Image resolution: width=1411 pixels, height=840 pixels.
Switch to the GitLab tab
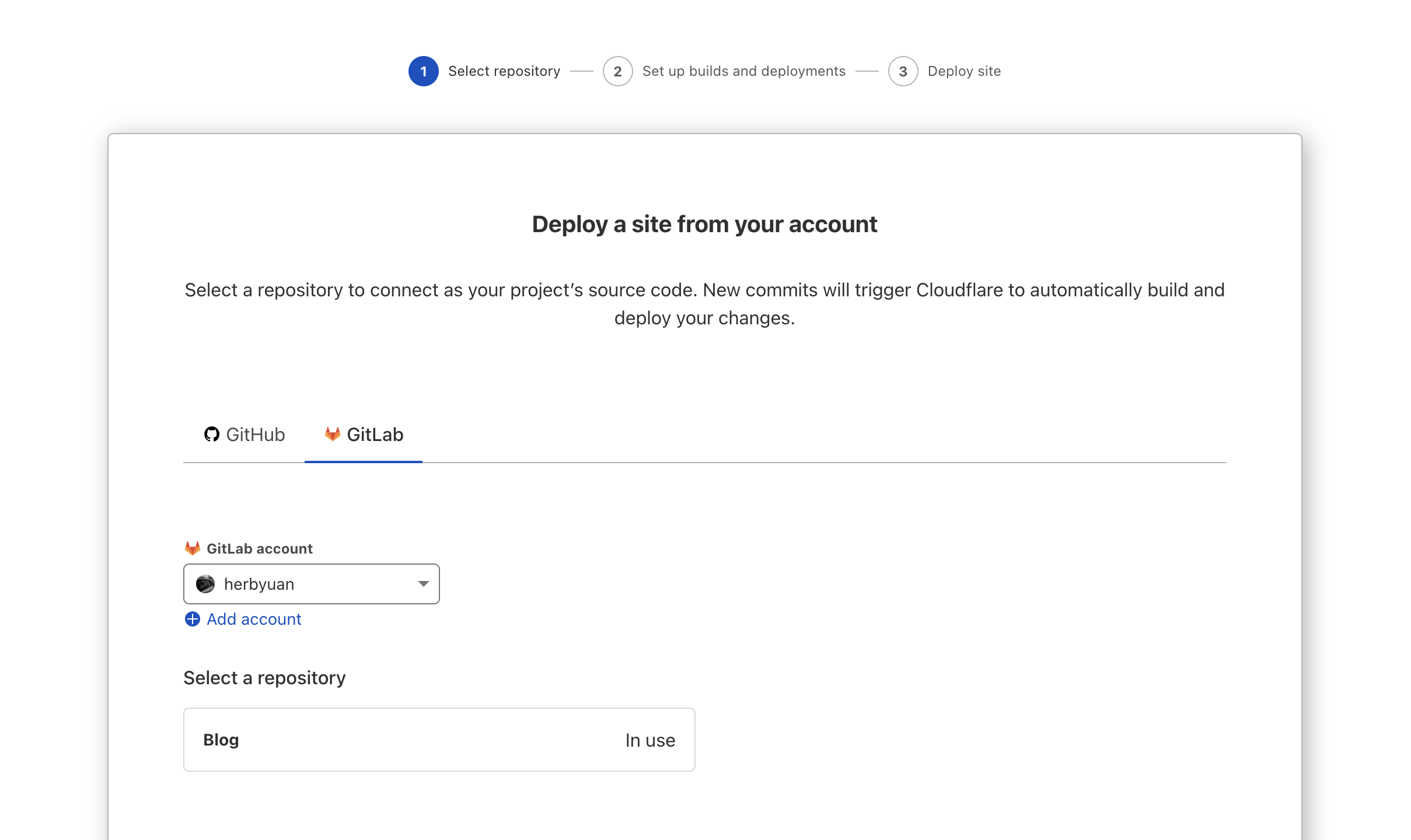[x=364, y=435]
